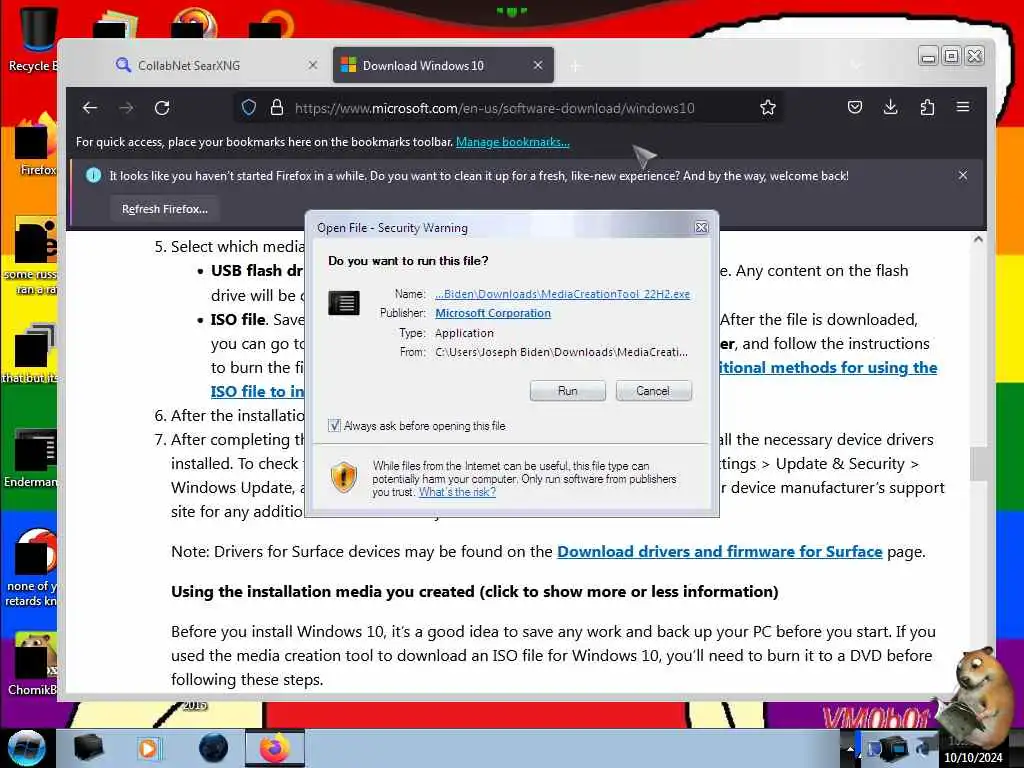Screen dimensions: 1024x768
Task: Click Run in Security Warning dialog
Action: tap(568, 391)
